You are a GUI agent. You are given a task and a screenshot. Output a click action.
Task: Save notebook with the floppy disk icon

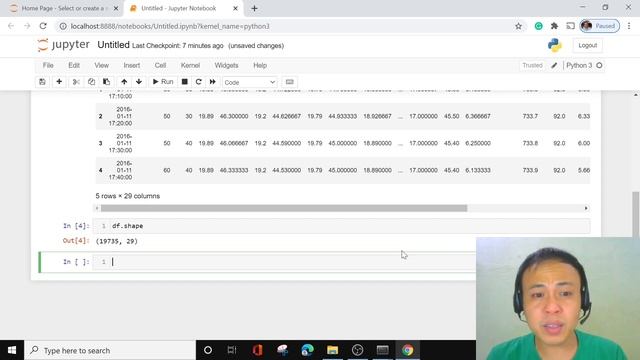42,82
